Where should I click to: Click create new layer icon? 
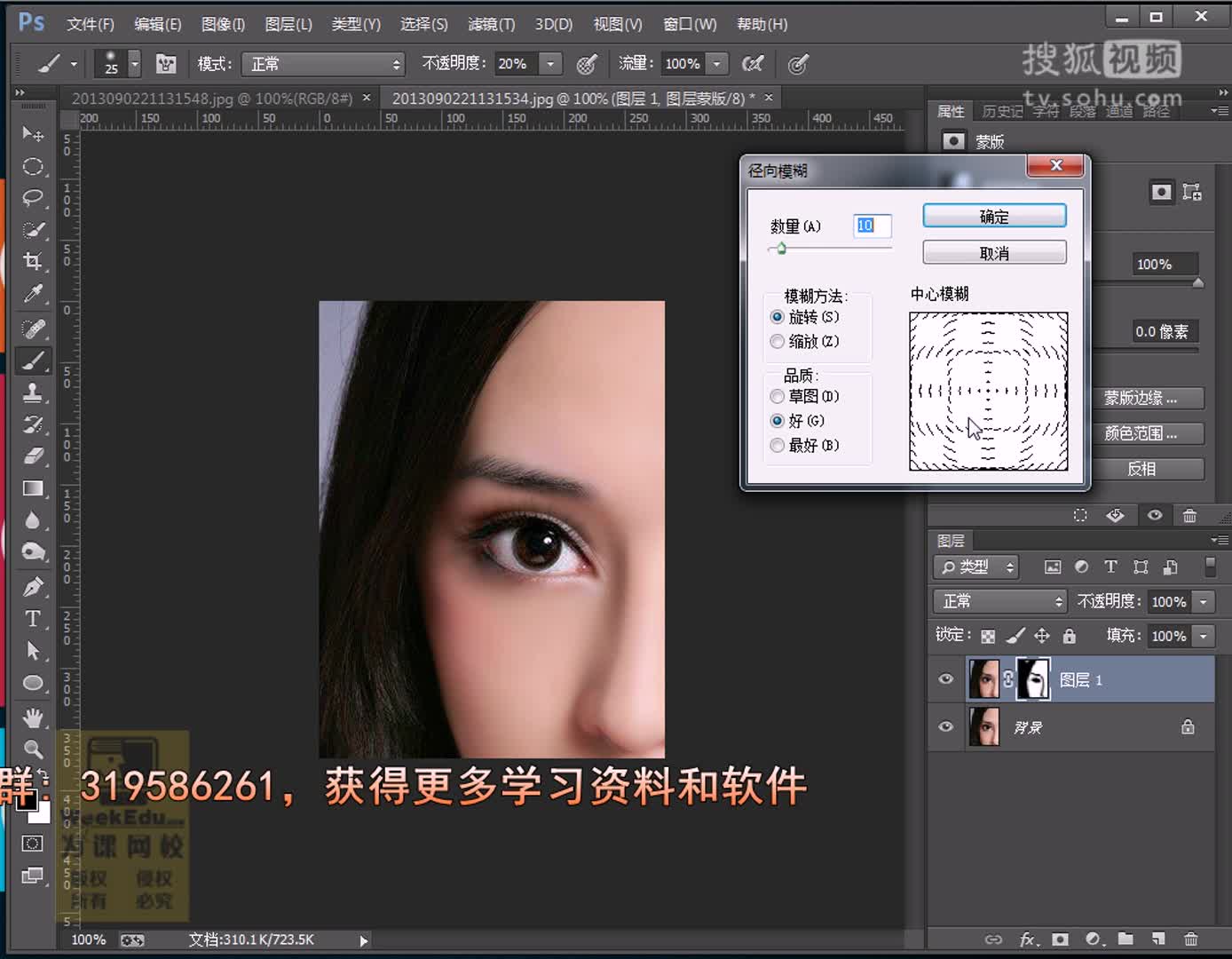click(x=1158, y=939)
